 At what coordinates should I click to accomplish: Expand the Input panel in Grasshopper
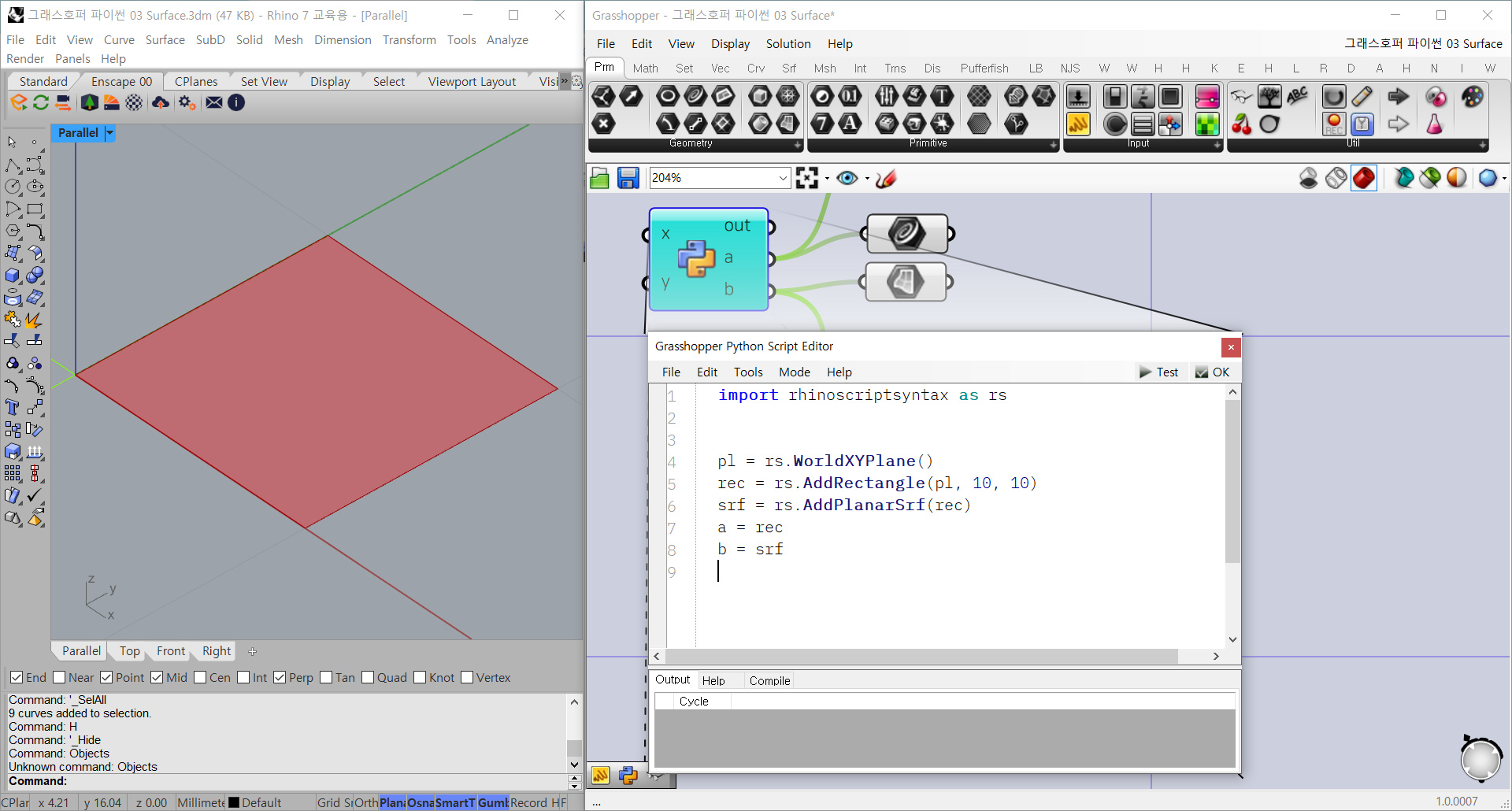click(x=1217, y=144)
